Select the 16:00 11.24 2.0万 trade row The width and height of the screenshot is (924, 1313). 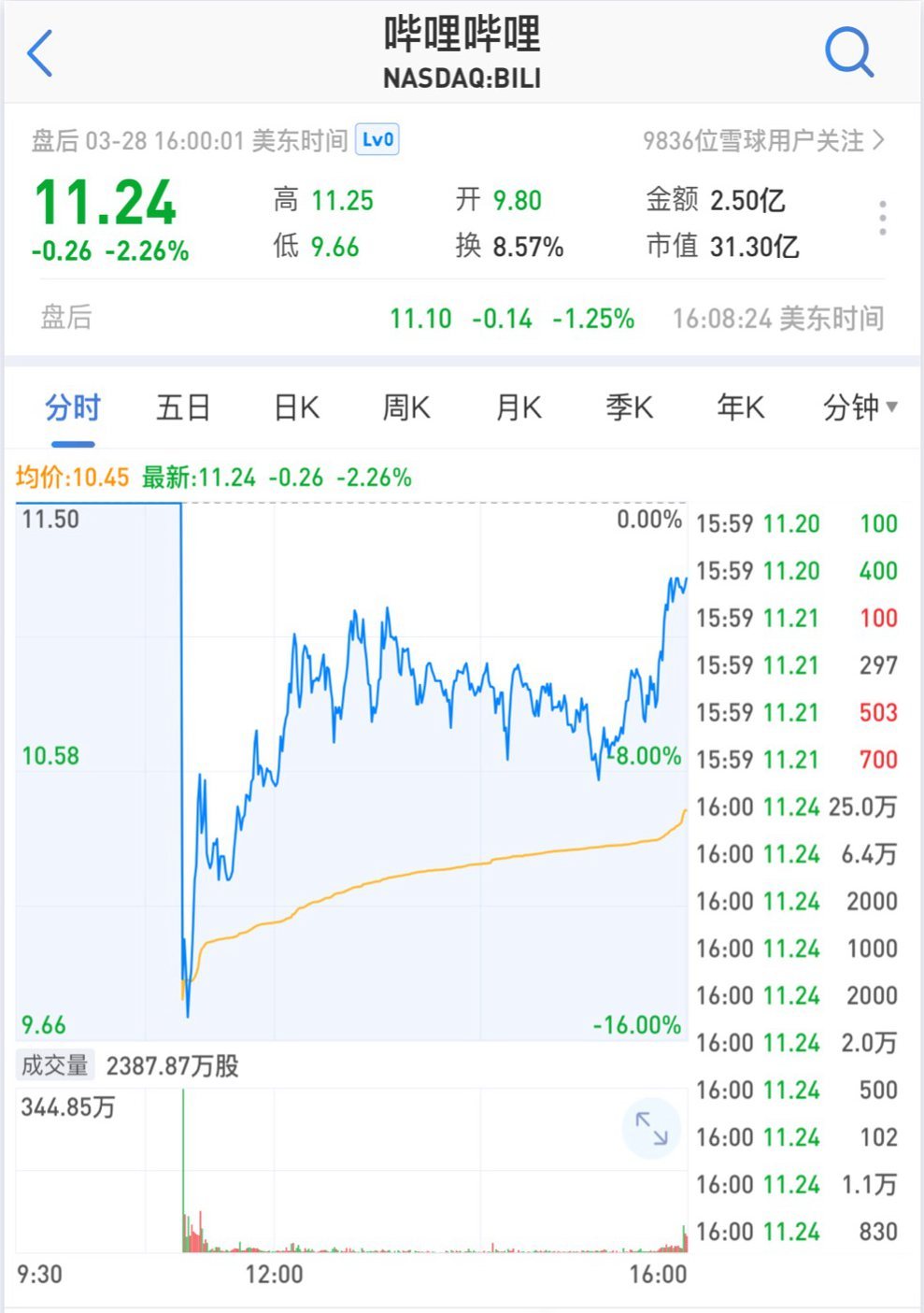797,1043
